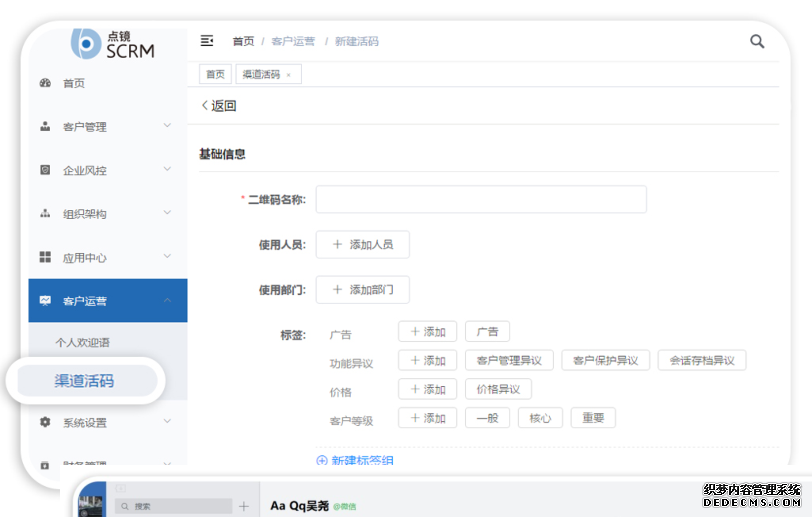Screen dimensions: 812x517
Task: Expand the 企业风控 menu chevron
Action: [x=167, y=169]
